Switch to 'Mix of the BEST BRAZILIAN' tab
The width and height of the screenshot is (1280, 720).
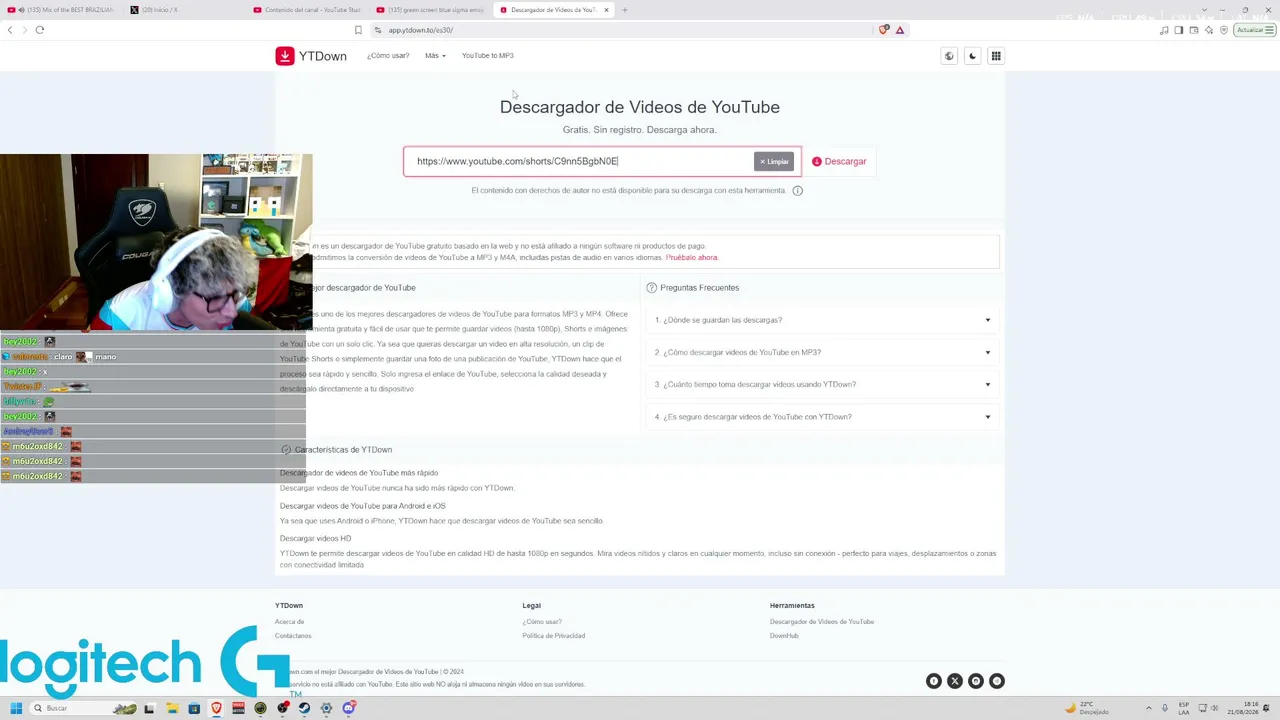click(64, 10)
